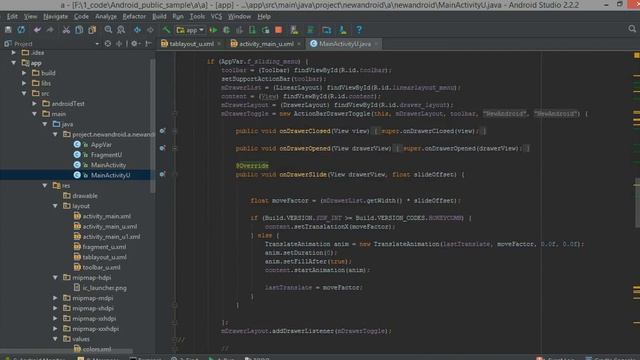Select activity_main_u1.xml in layout folder
This screenshot has height=360, width=640.
(x=111, y=237)
